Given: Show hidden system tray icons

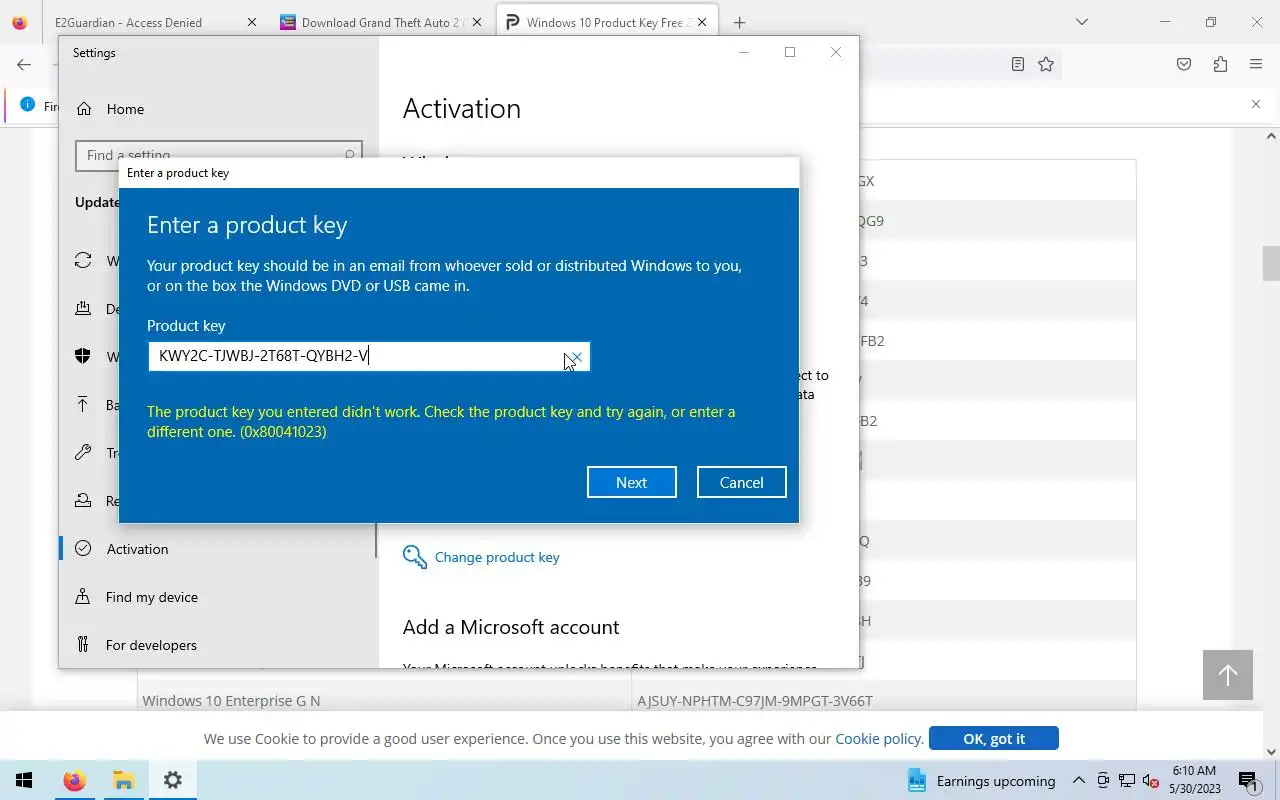Looking at the screenshot, I should click(1078, 780).
